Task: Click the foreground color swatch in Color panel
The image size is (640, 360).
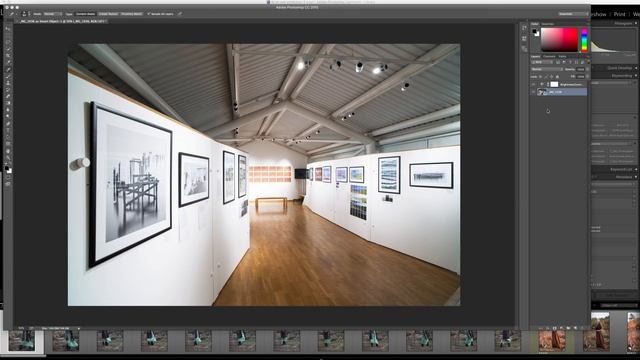Action: click(534, 31)
